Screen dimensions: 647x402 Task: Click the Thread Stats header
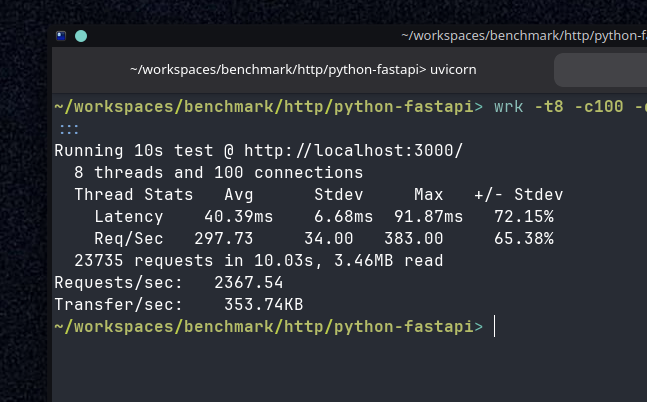pos(134,194)
